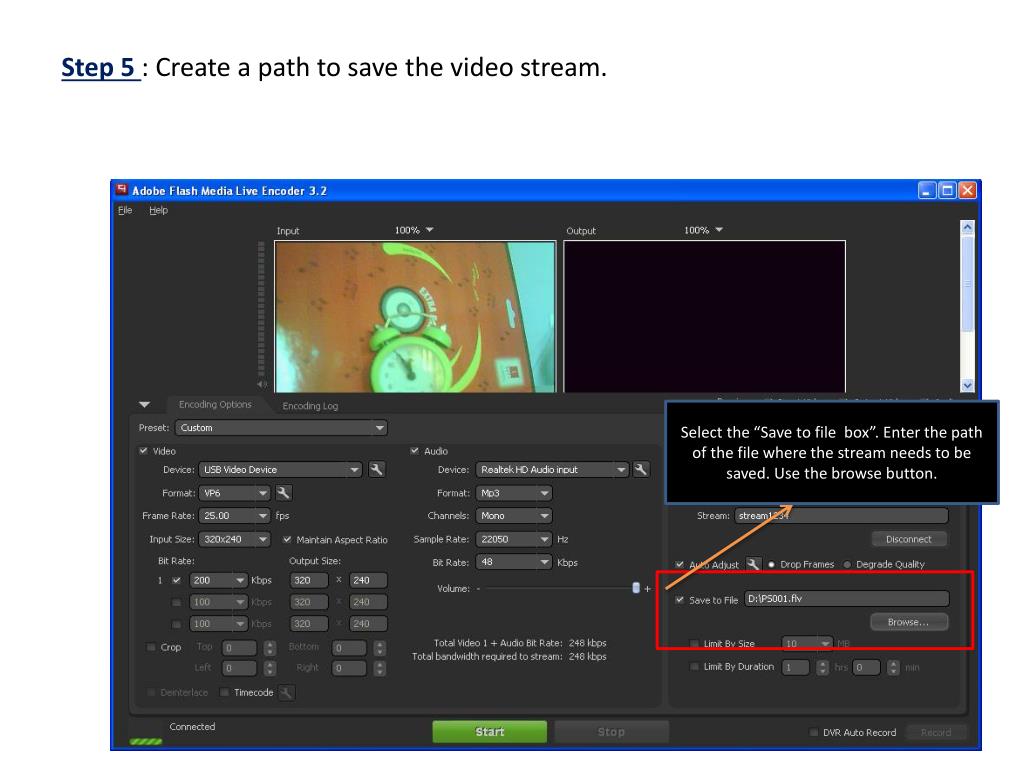Click the Save to File path field
Screen dimensions: 1024x768
click(845, 599)
